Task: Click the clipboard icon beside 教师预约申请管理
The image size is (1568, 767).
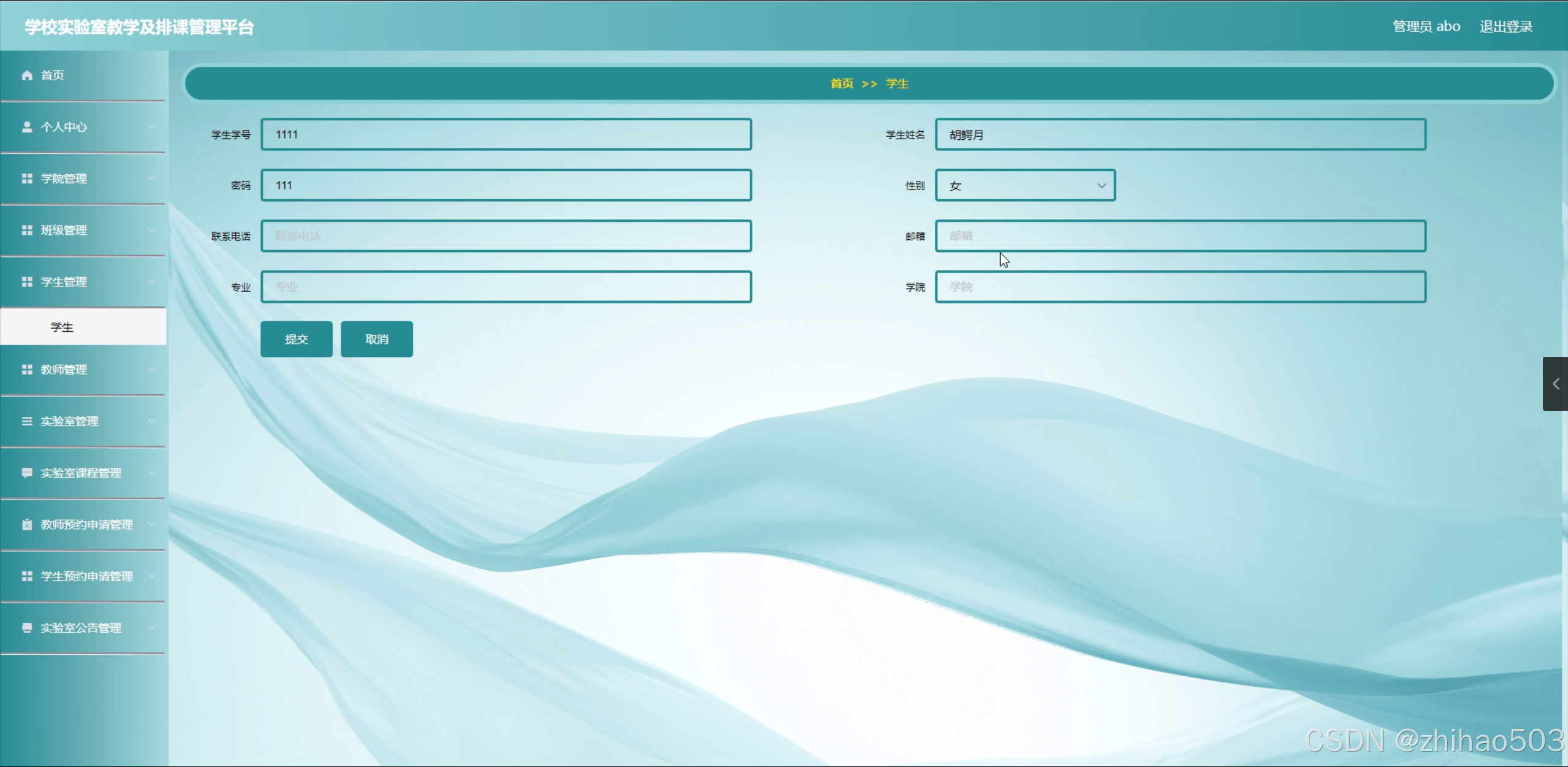Action: coord(27,525)
